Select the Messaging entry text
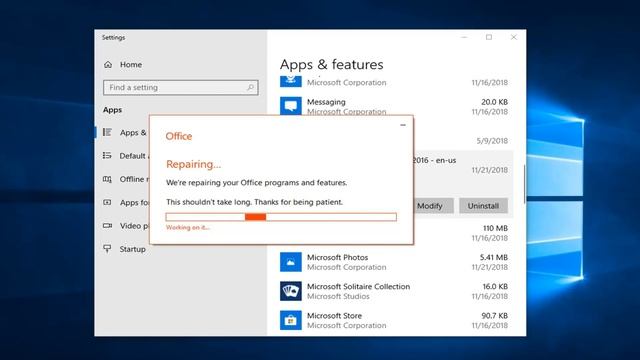Image resolution: width=640 pixels, height=360 pixels. pos(326,102)
